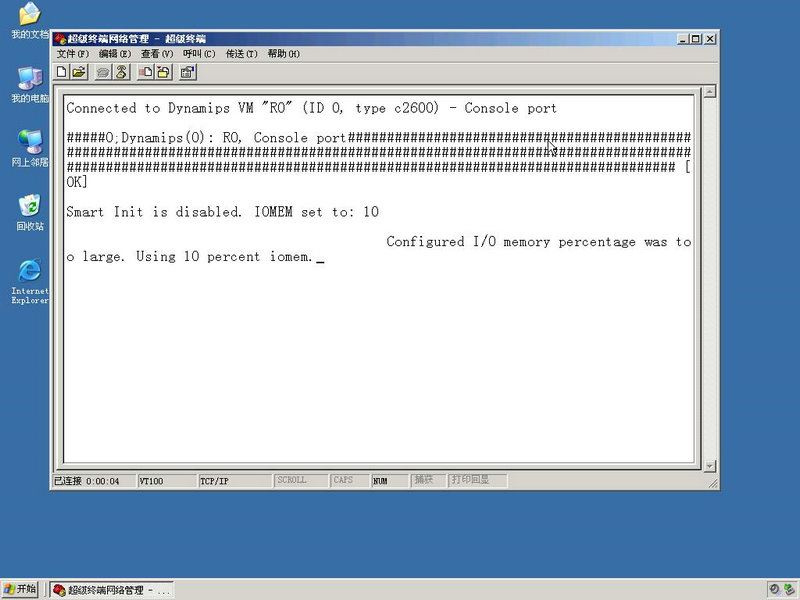800x600 pixels.
Task: Open the 编辑(E) menu
Action: pos(115,54)
